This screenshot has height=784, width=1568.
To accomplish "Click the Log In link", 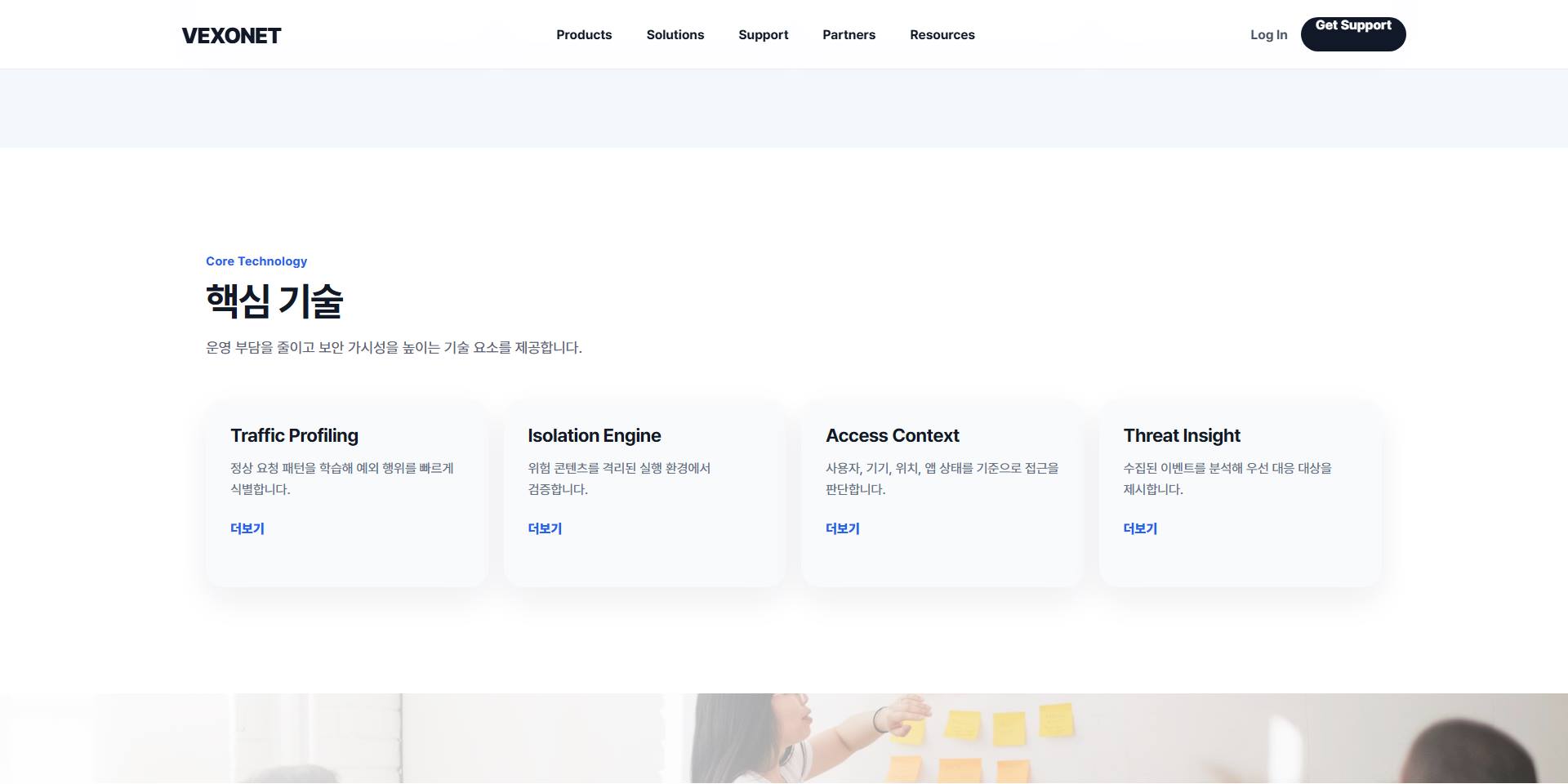I will (x=1269, y=34).
